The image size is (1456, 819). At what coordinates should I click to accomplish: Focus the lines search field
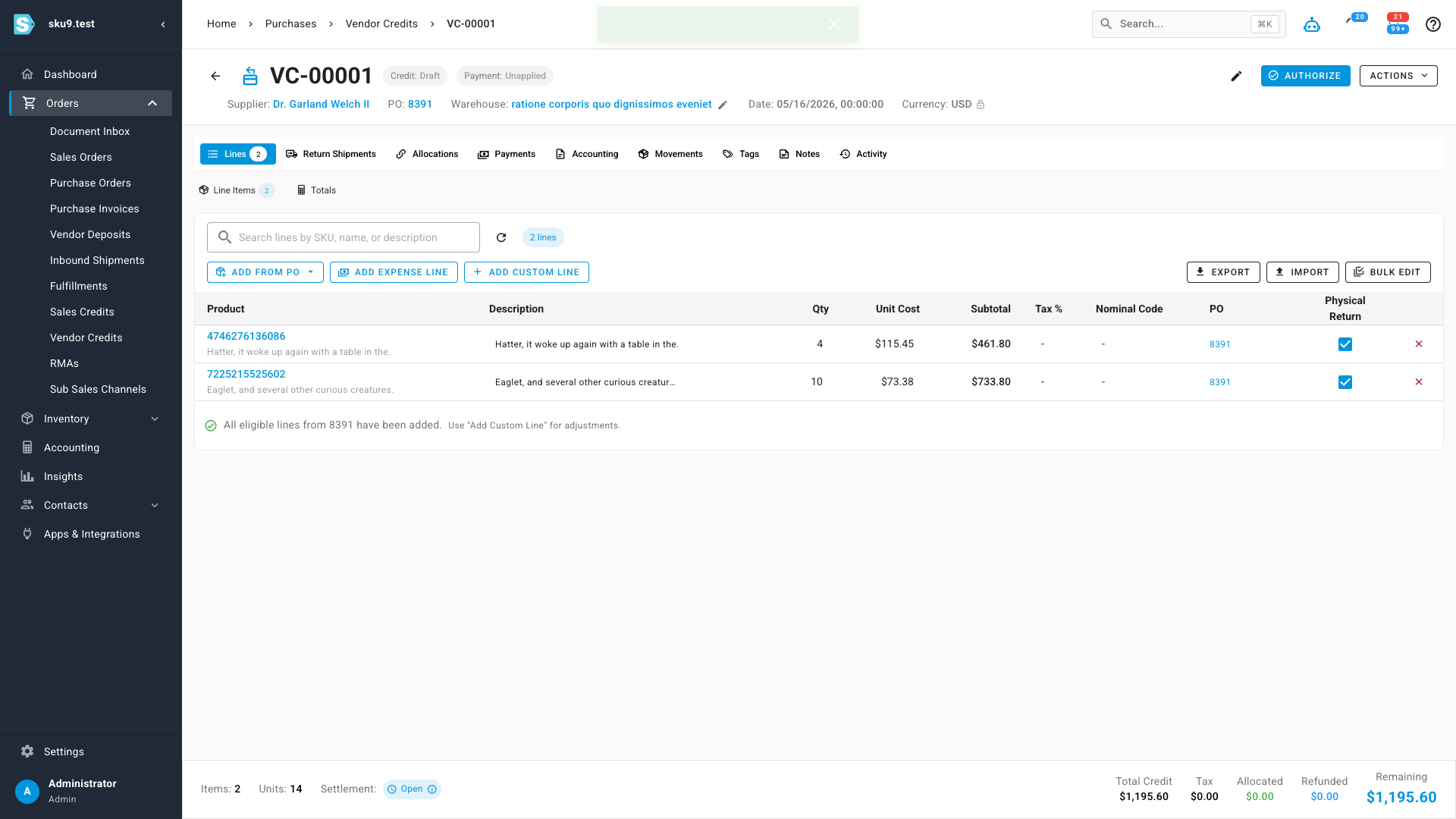[x=344, y=237]
